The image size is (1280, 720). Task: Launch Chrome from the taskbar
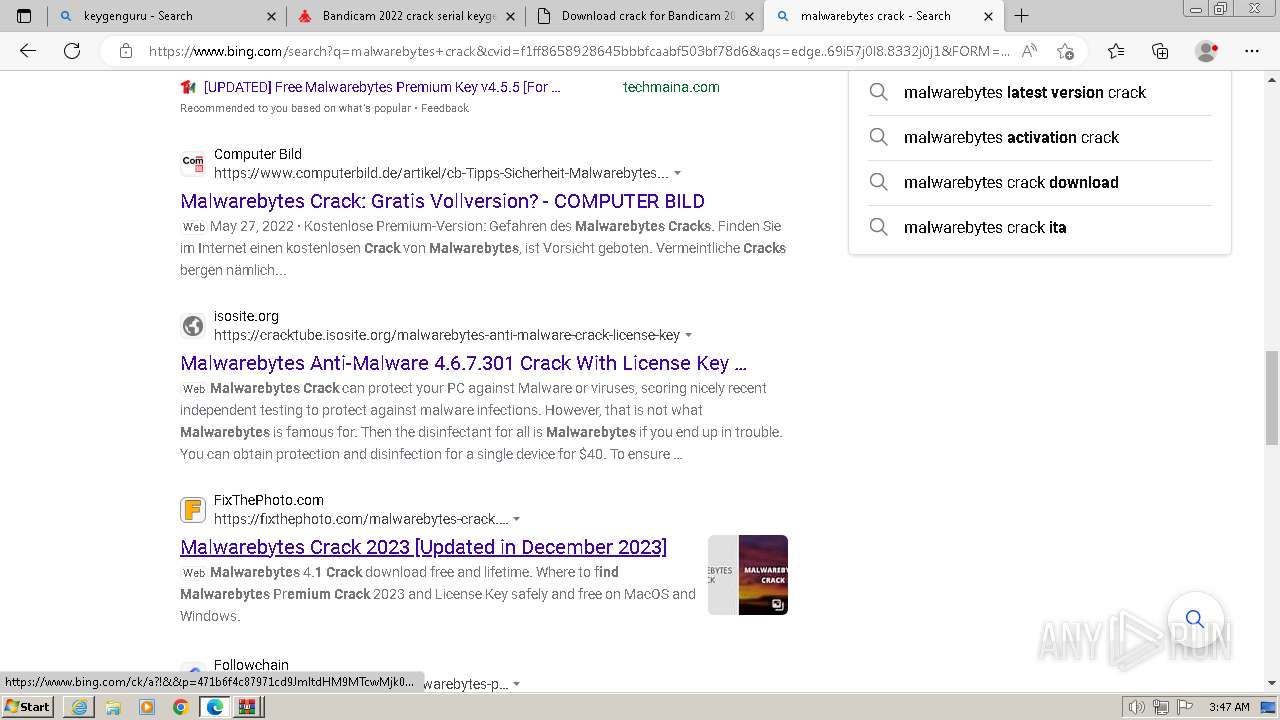(x=181, y=706)
